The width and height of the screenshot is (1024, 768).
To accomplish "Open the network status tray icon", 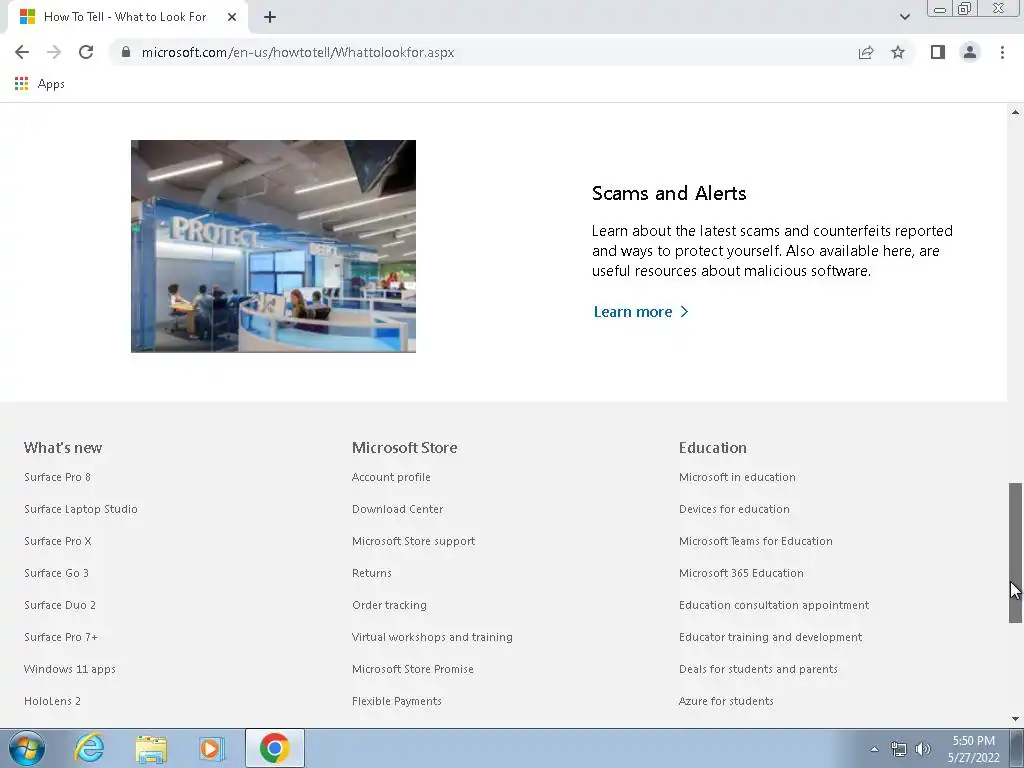I will coord(899,749).
